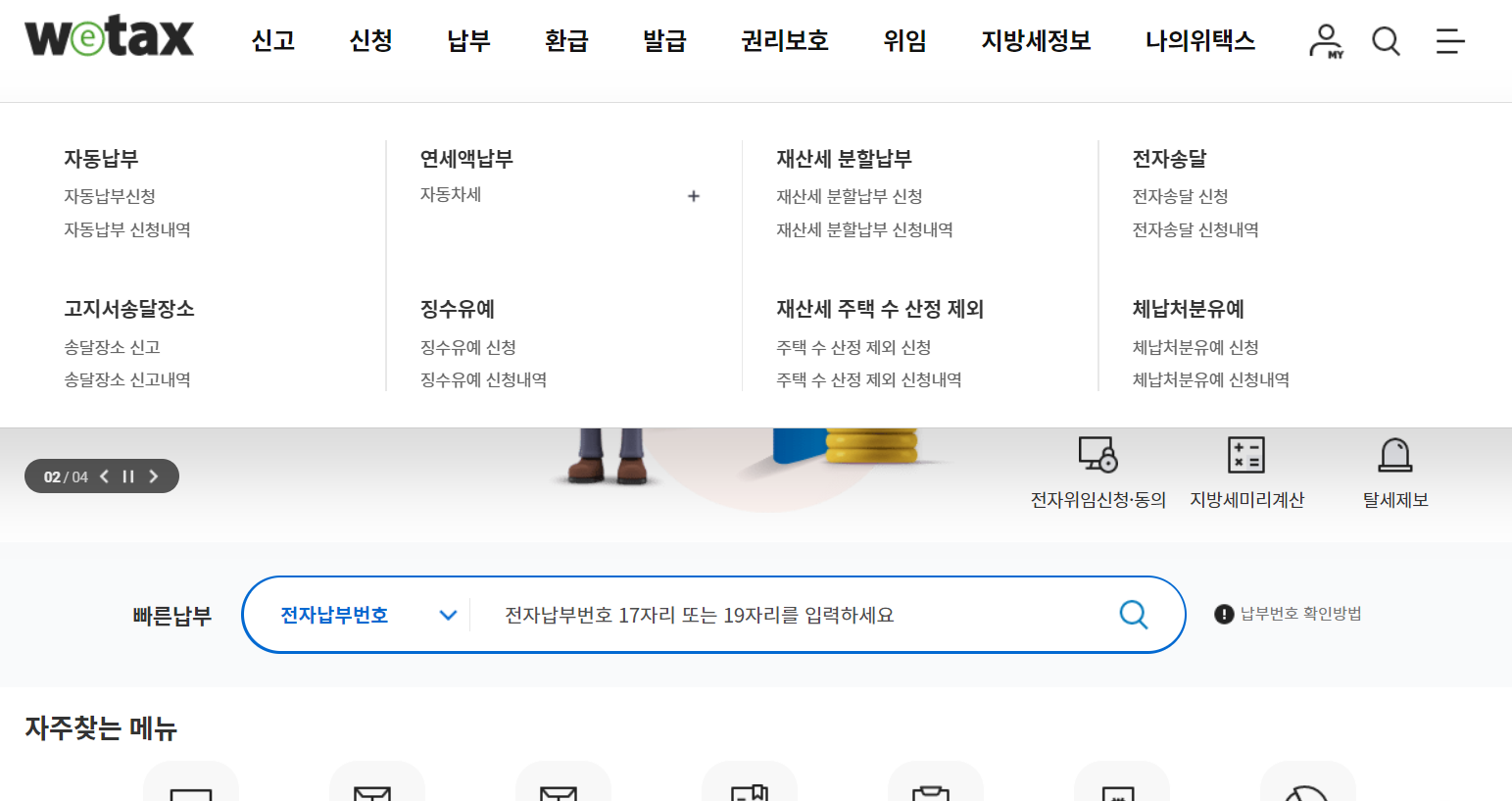The image size is (1512, 801).
Task: Open the 발급 menu
Action: click(664, 40)
